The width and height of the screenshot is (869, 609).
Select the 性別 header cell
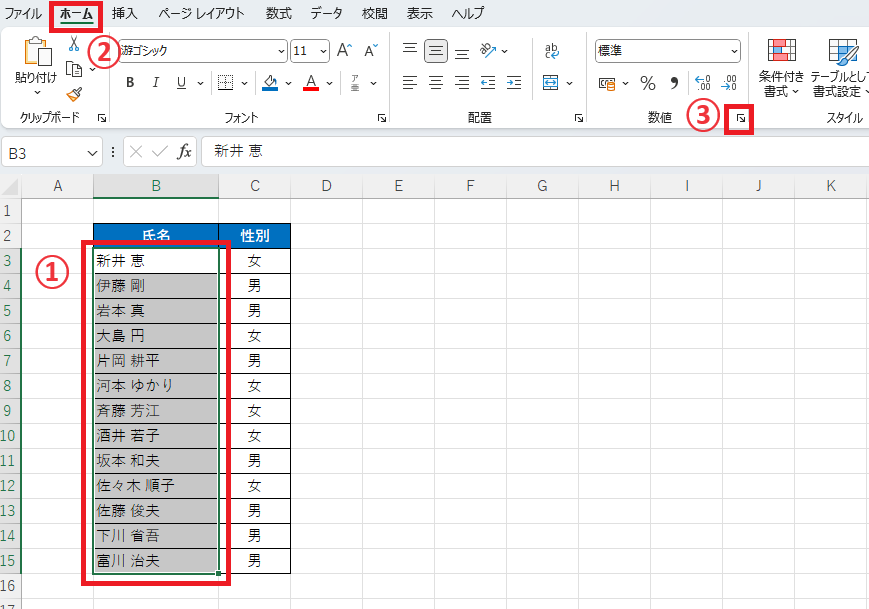click(254, 236)
